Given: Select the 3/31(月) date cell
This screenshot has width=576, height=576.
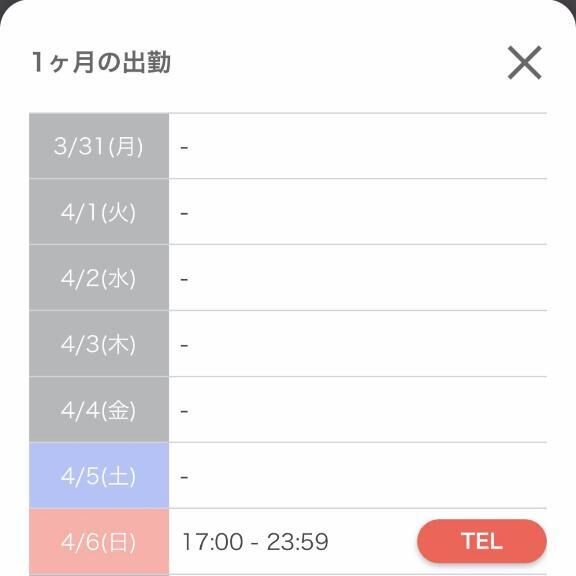Looking at the screenshot, I should 99,146.
